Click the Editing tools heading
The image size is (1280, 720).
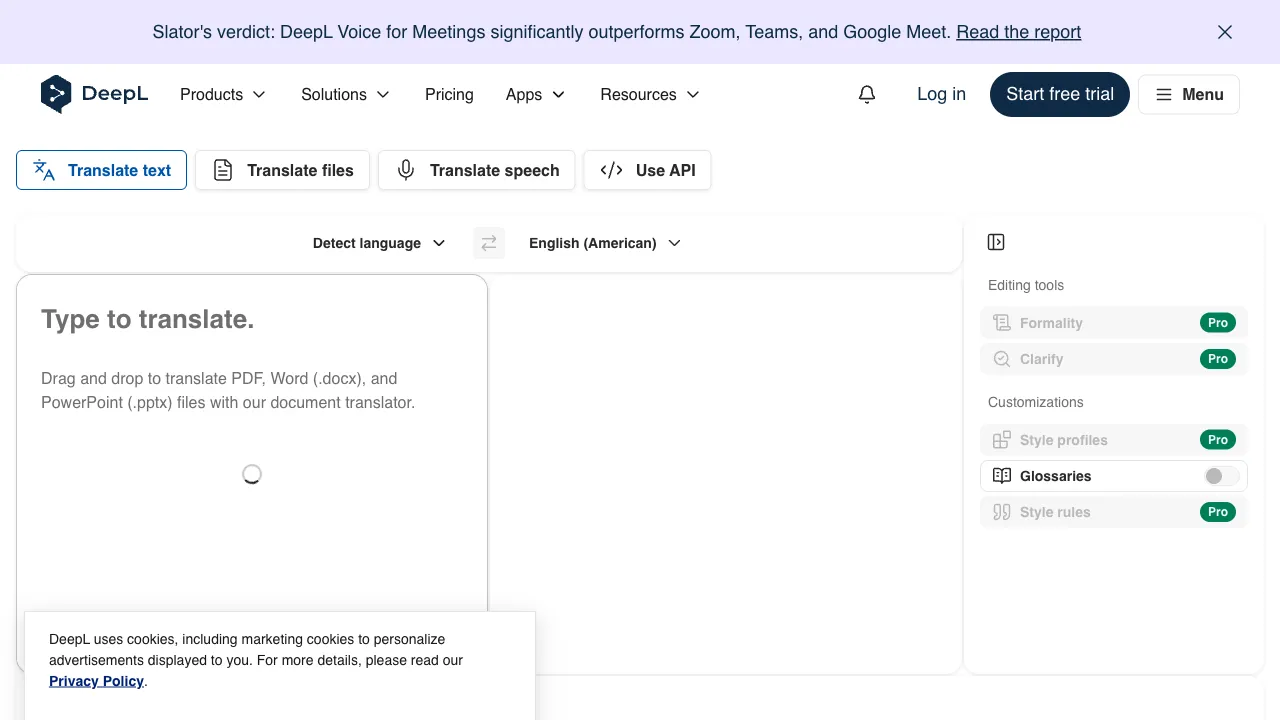tap(1026, 285)
